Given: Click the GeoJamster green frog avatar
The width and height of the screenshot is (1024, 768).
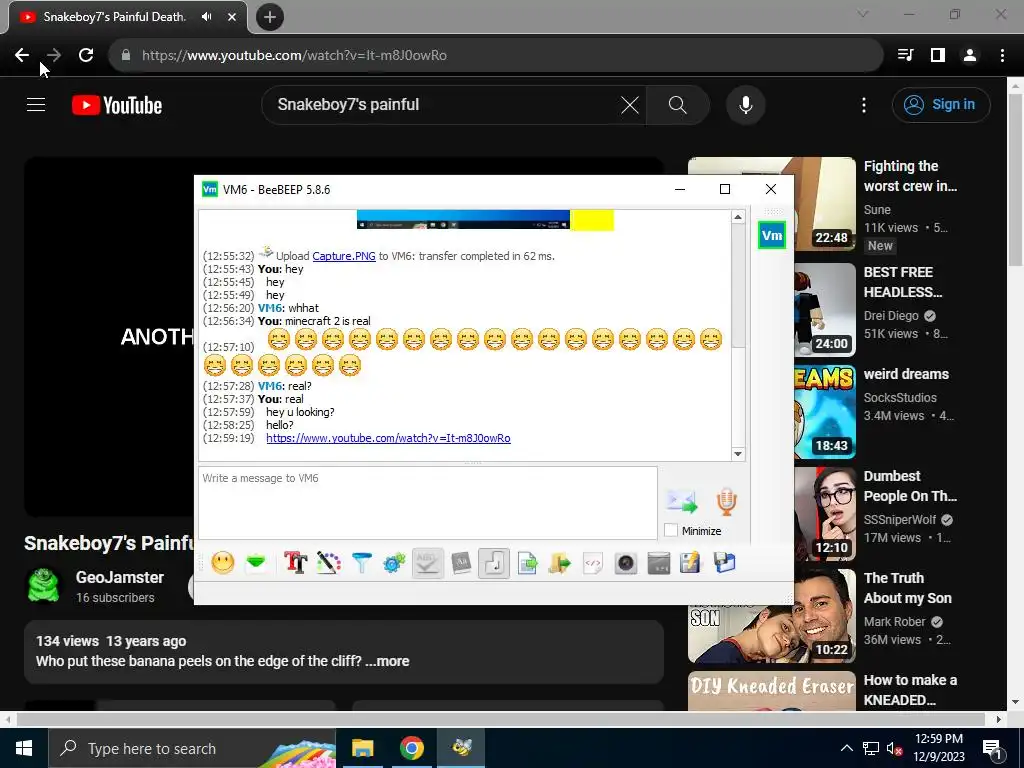Looking at the screenshot, I should (x=44, y=585).
